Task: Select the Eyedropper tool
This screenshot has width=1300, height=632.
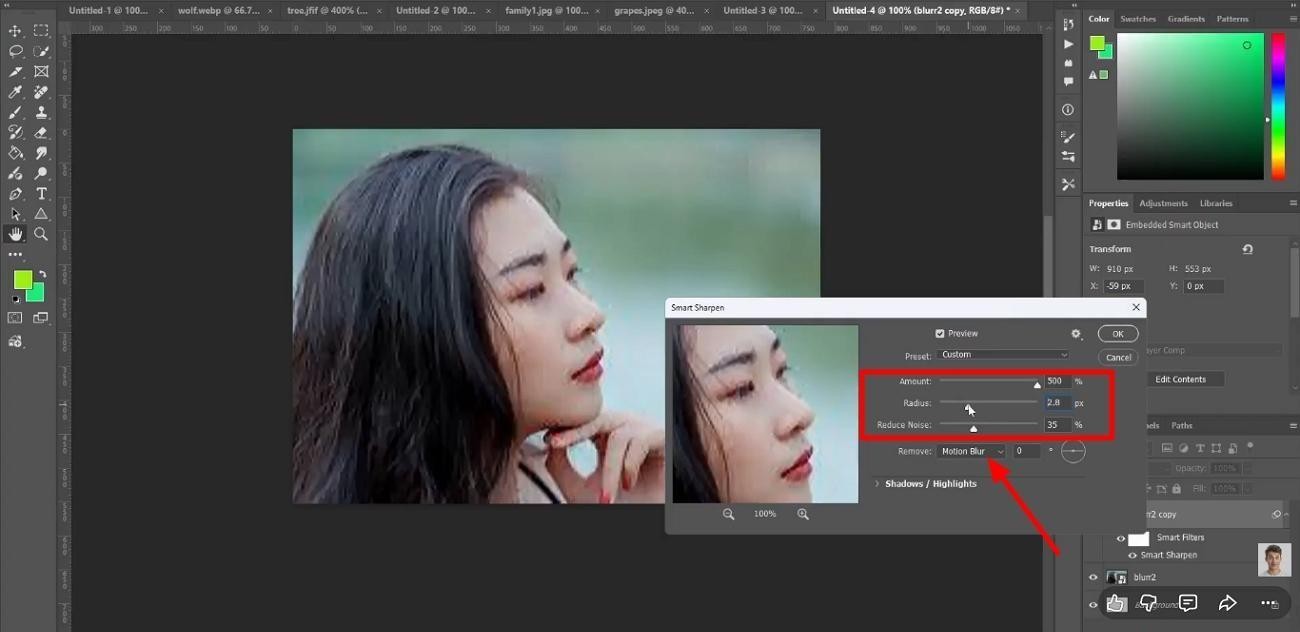Action: coord(16,92)
